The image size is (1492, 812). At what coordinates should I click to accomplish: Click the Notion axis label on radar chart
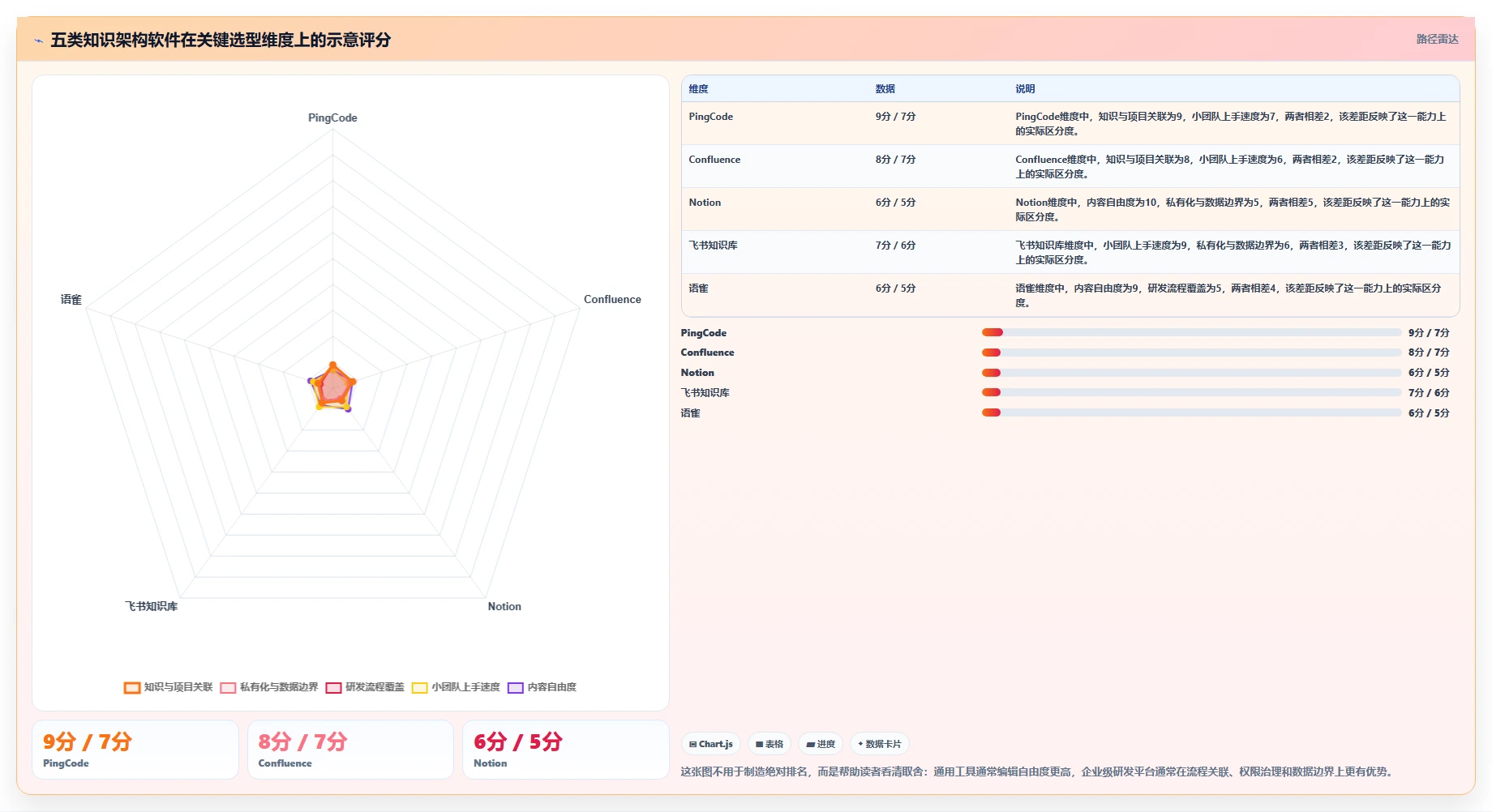coord(504,607)
